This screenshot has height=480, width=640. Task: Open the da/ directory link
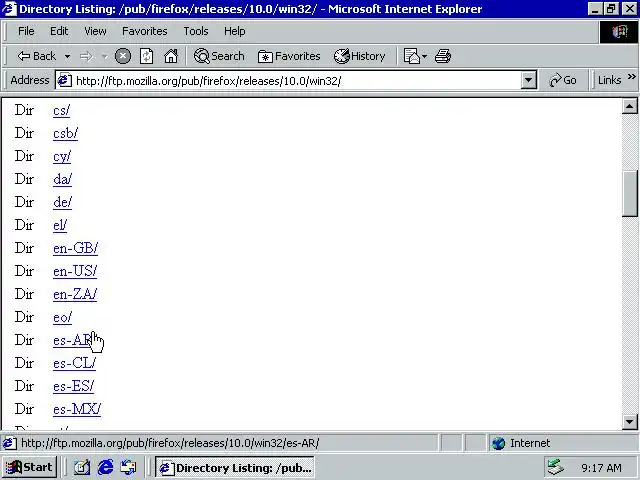[62, 179]
